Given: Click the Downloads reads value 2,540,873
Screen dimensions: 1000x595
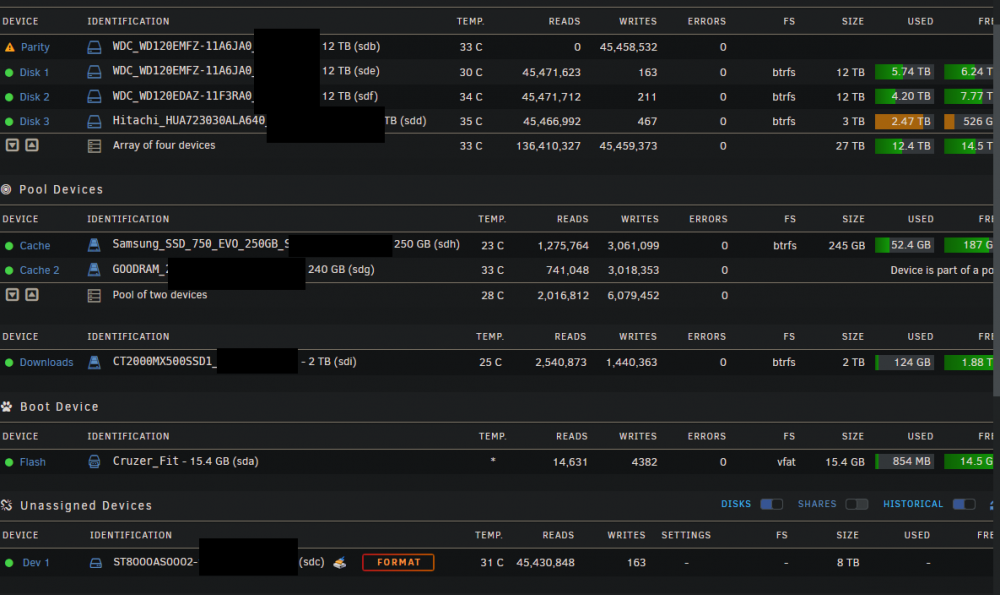Looking at the screenshot, I should [x=561, y=362].
